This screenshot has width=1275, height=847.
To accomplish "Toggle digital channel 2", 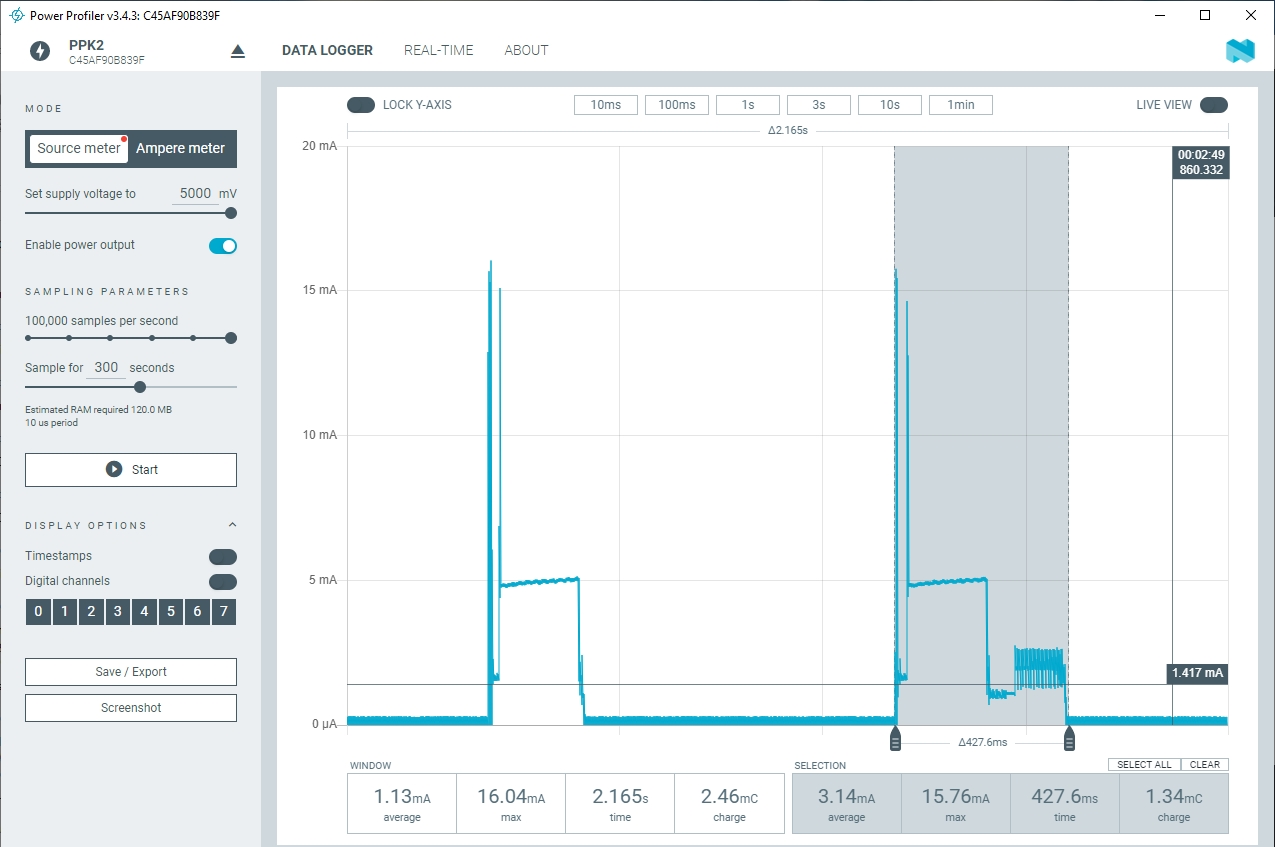I will (x=91, y=612).
